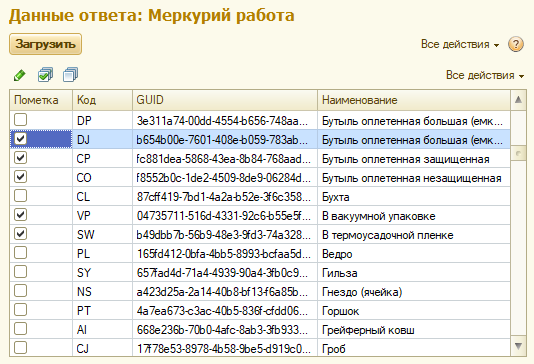Screen dimensions: 534x364
Task: Select the Ведро row name cell
Action: (x=414, y=254)
